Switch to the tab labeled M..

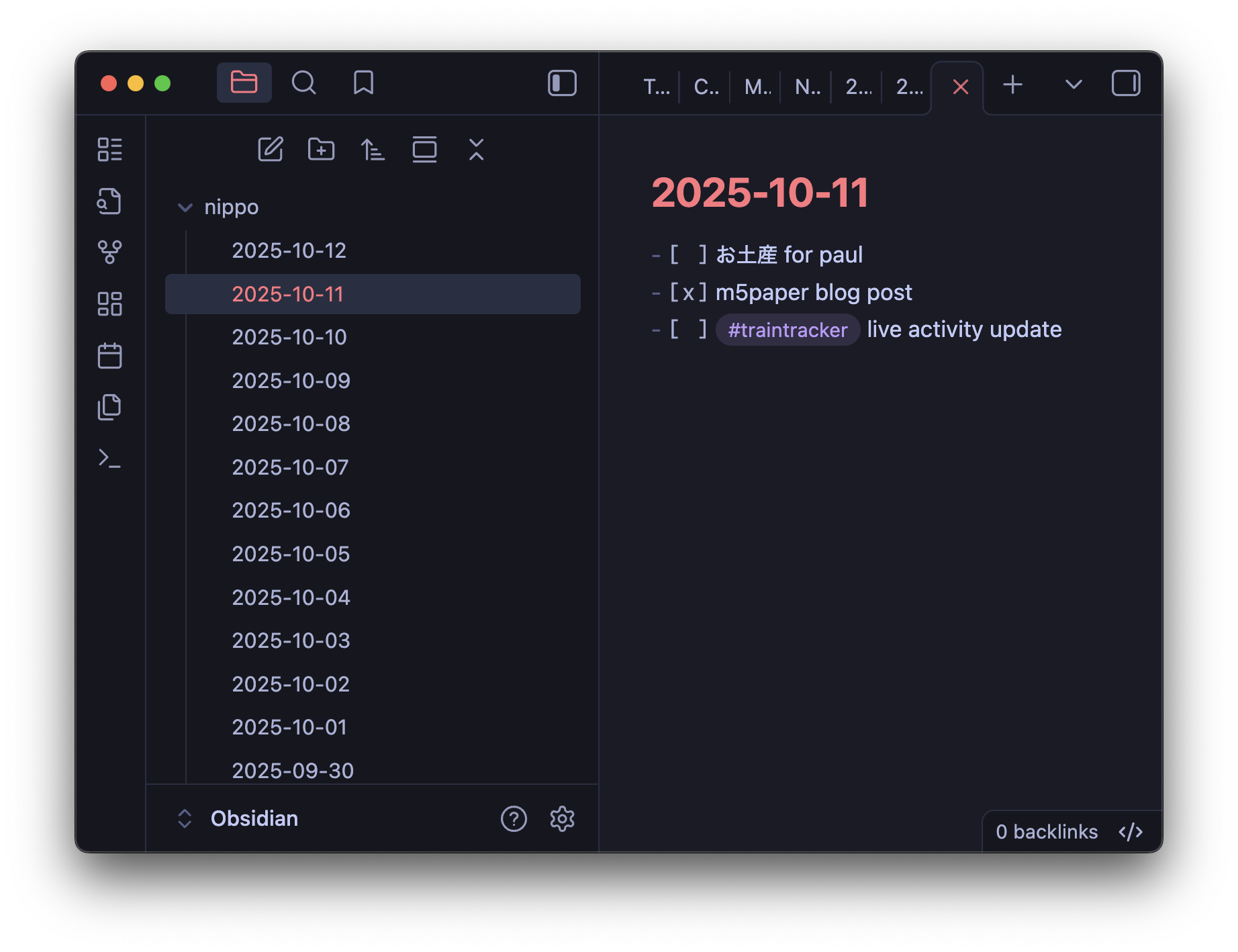tap(757, 87)
